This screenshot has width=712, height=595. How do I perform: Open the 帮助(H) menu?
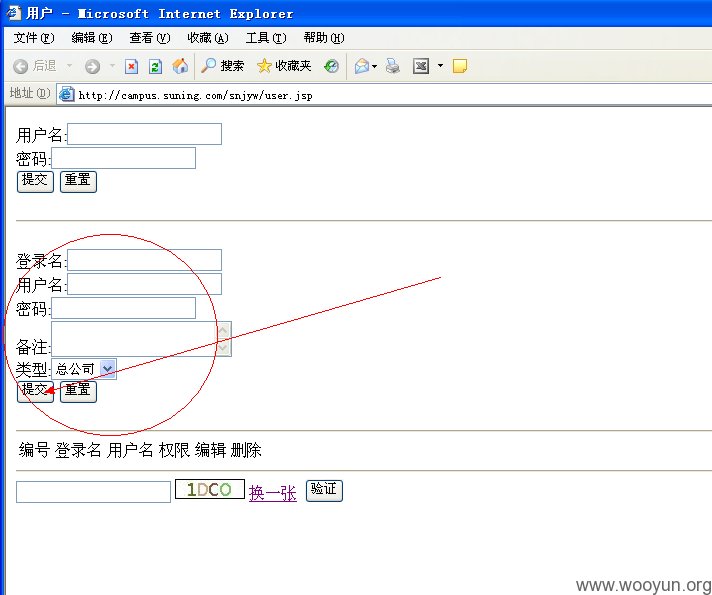tap(324, 38)
